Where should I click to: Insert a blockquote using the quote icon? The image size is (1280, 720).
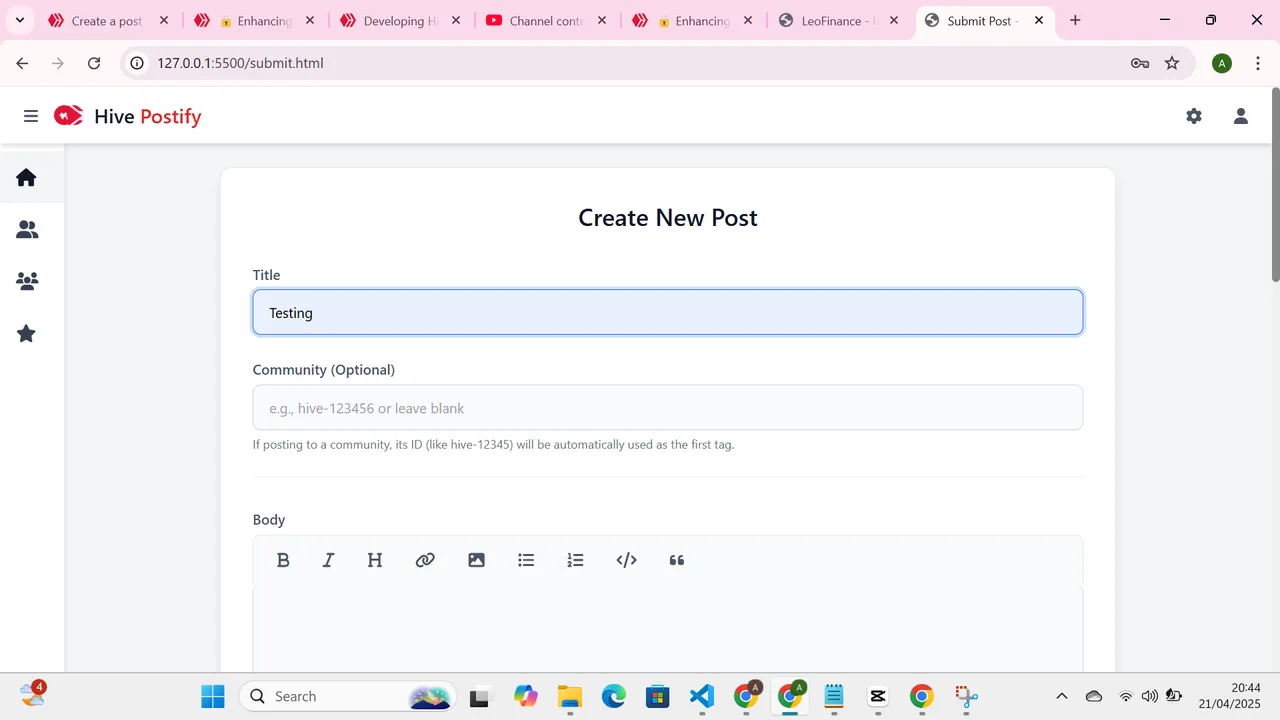coord(677,560)
